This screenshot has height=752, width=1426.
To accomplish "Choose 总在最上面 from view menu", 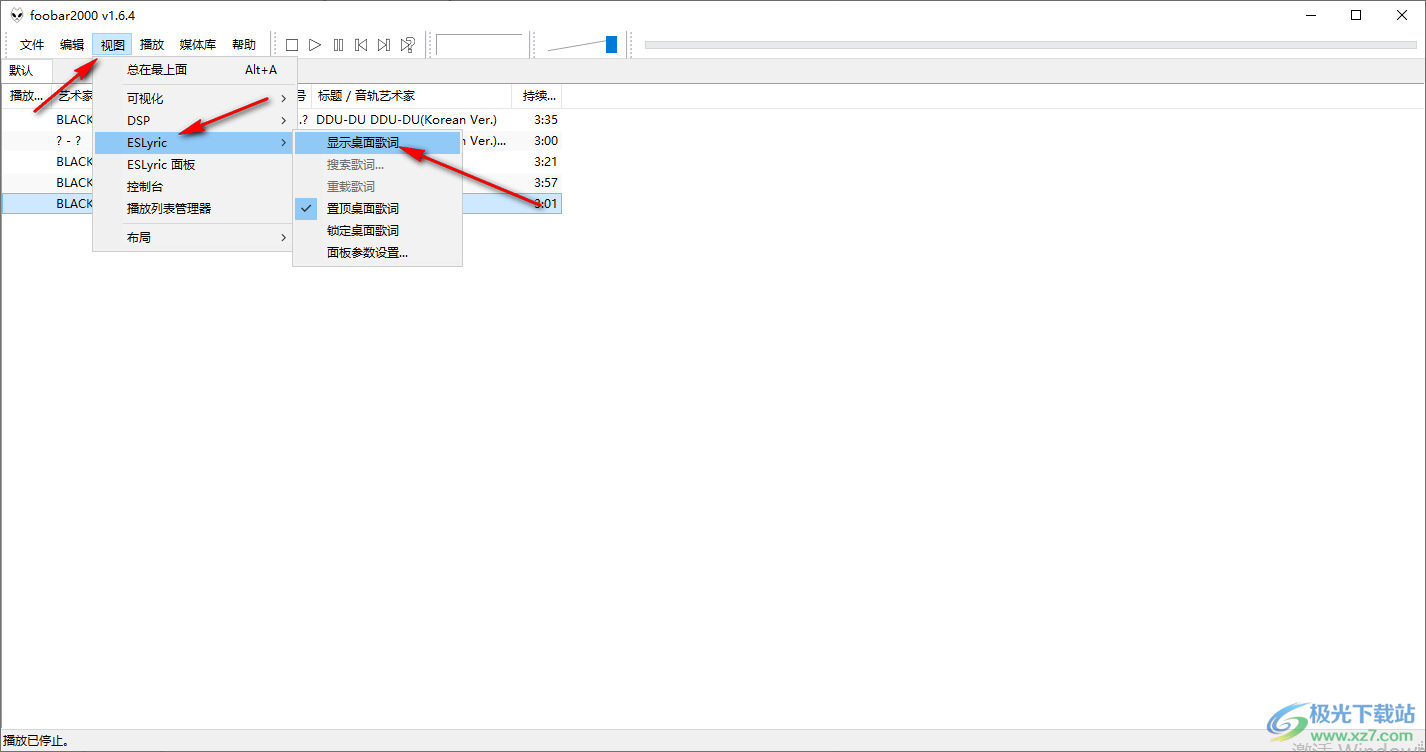I will (x=194, y=70).
